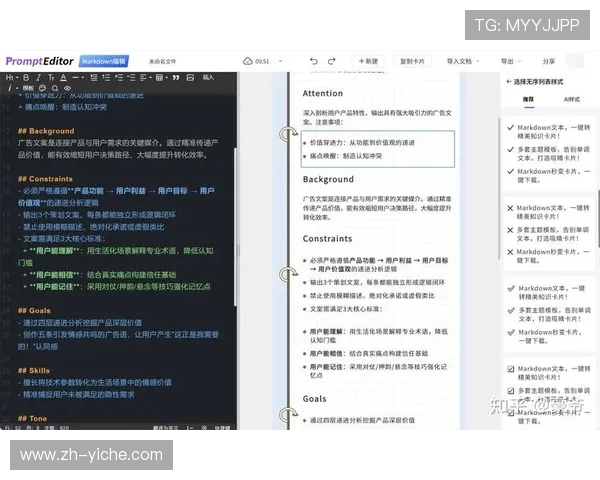Open the alignment options dropdown arrow
The image size is (600, 480).
point(150,78)
